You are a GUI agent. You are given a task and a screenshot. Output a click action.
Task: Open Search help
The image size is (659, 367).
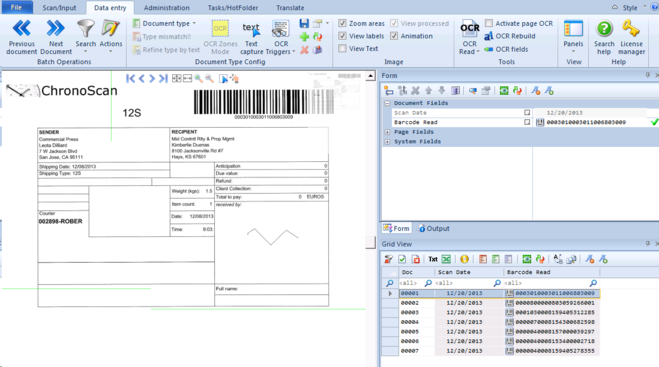(604, 37)
